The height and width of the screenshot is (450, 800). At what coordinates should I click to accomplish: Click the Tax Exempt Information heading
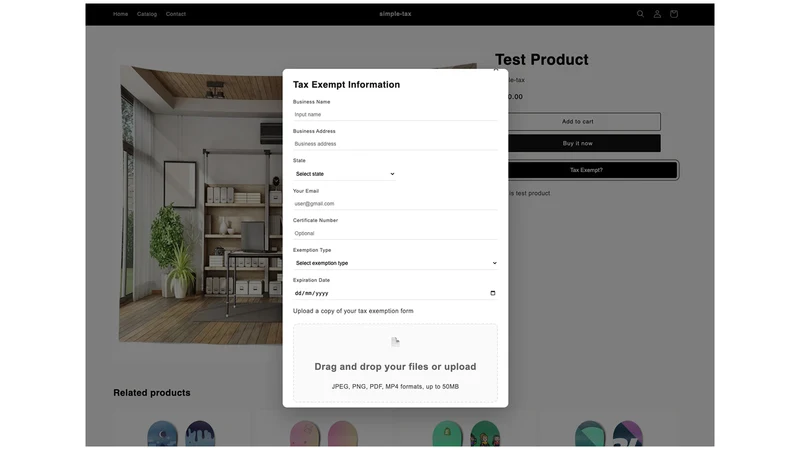click(x=346, y=85)
